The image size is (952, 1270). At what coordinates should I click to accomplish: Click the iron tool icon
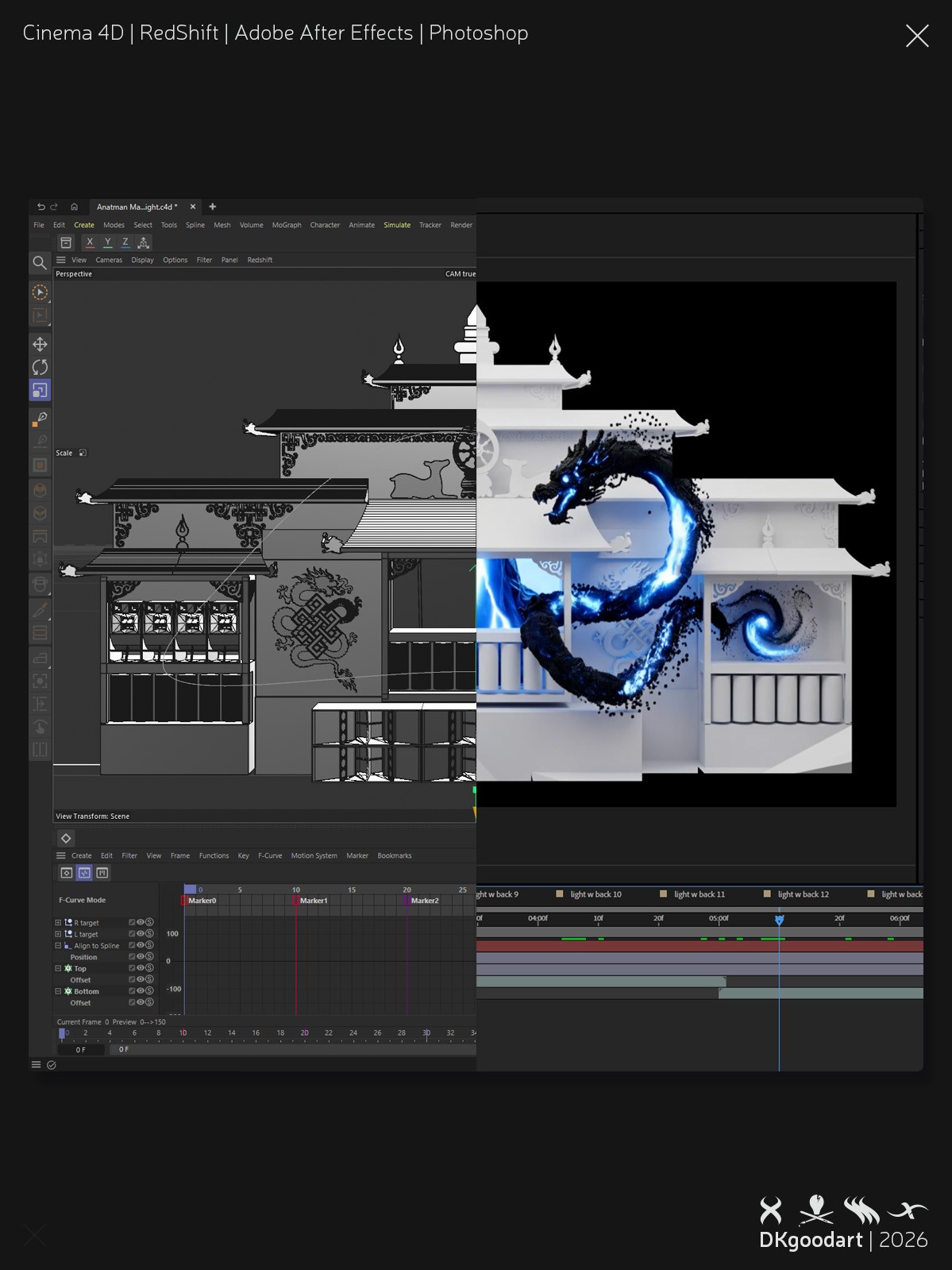(x=40, y=658)
